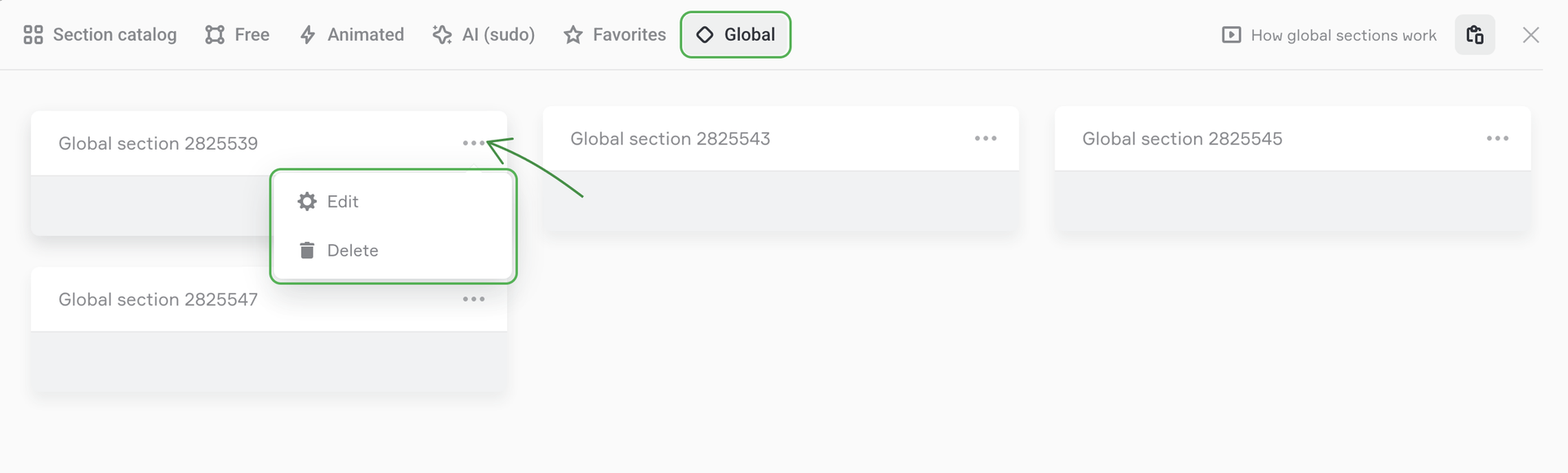Click the gear icon beside Edit
Screen dimensions: 1568x473
307,202
